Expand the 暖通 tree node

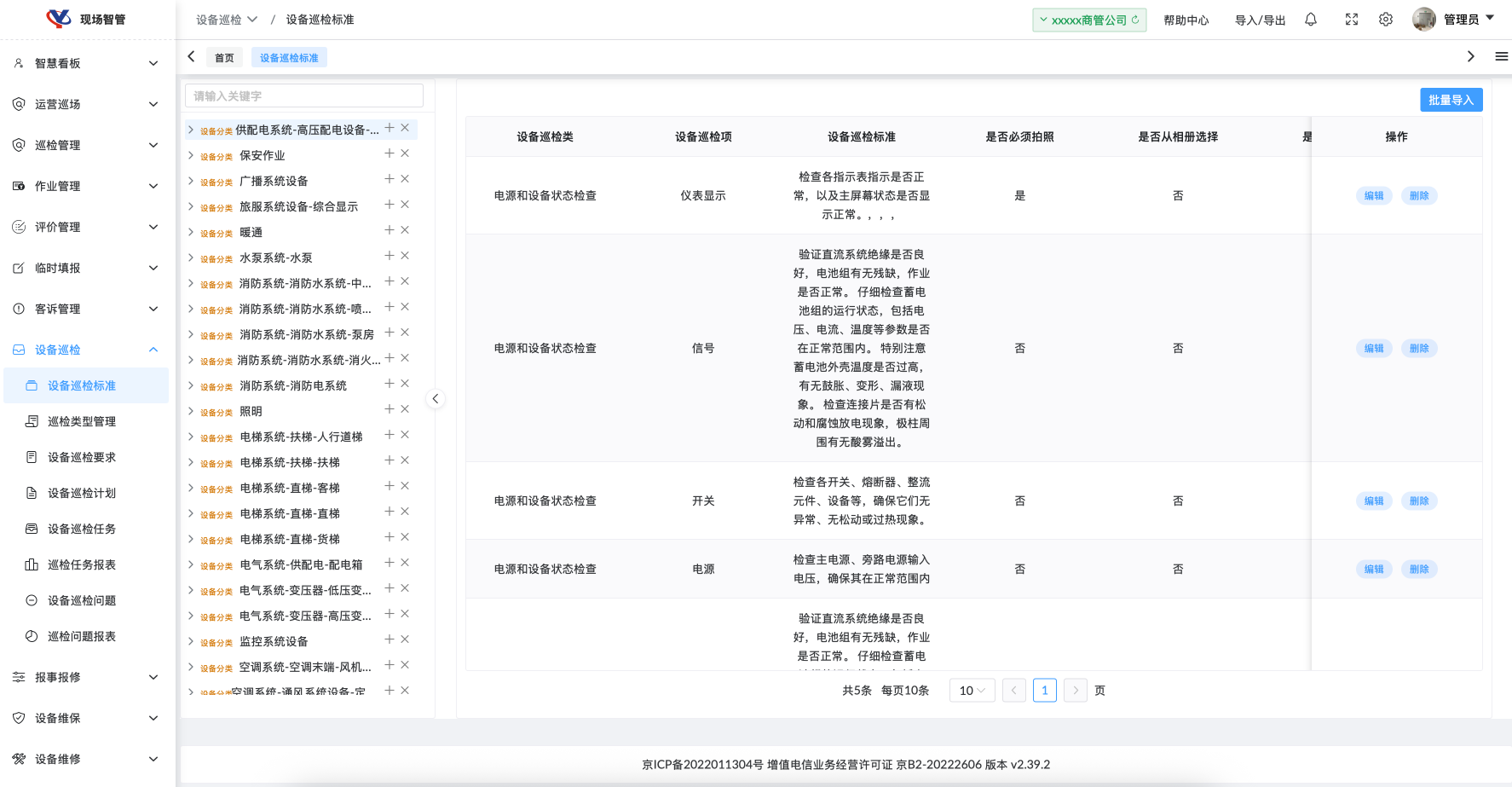191,232
